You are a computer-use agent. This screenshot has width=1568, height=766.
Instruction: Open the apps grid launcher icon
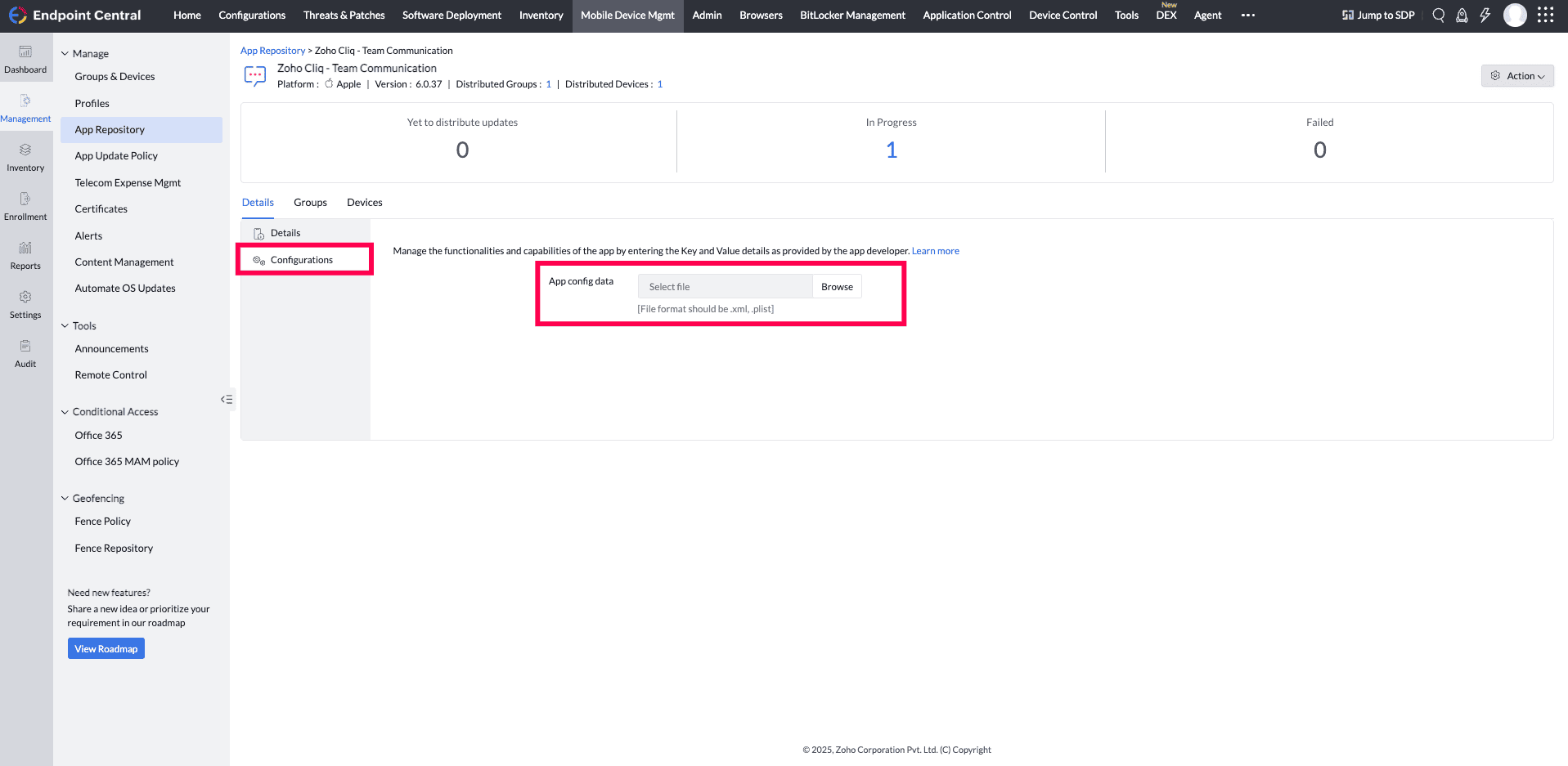tap(1545, 16)
